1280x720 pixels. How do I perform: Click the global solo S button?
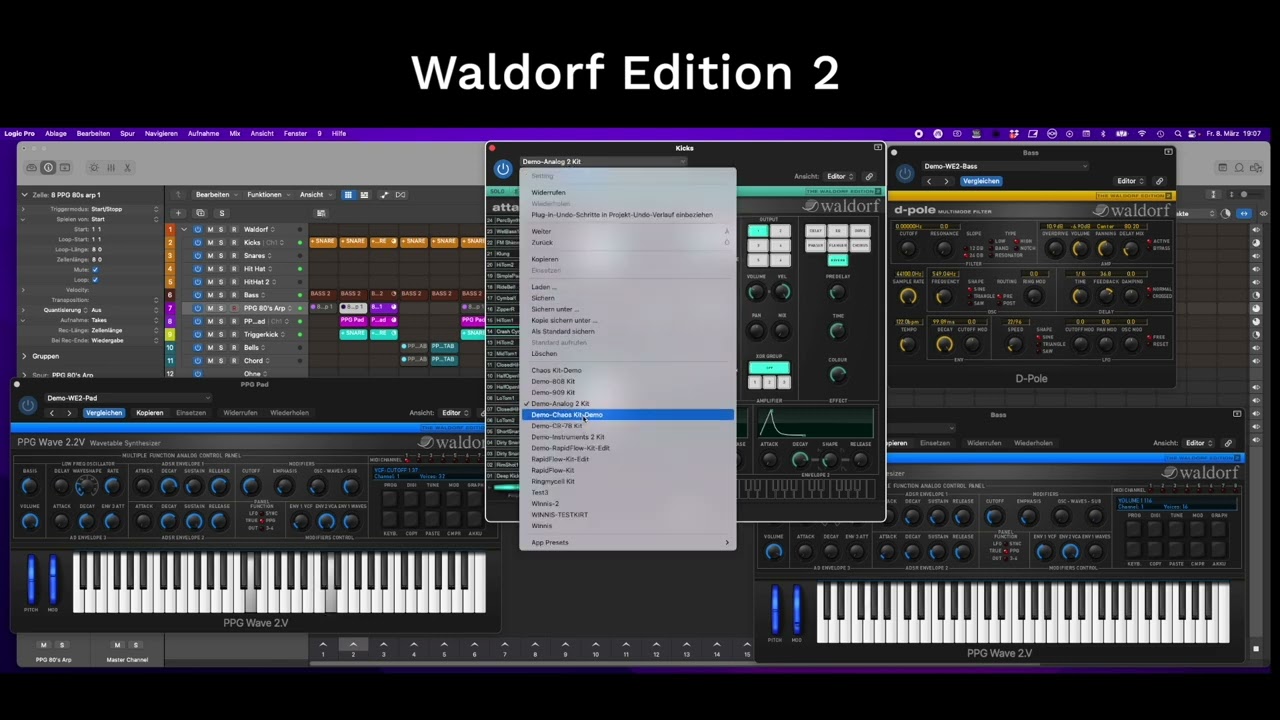(x=221, y=213)
